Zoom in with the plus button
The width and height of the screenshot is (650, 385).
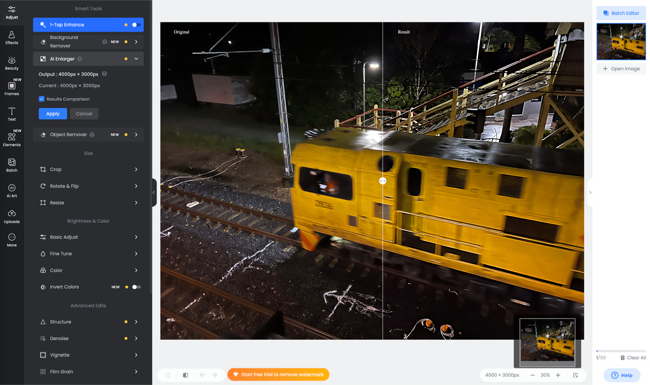[558, 375]
